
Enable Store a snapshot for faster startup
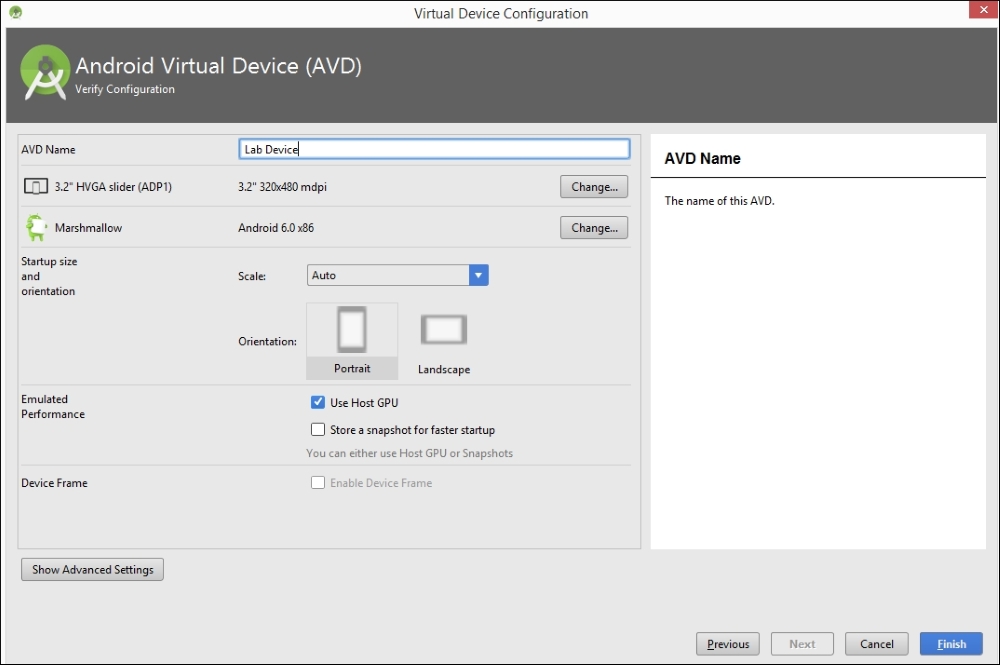point(318,430)
